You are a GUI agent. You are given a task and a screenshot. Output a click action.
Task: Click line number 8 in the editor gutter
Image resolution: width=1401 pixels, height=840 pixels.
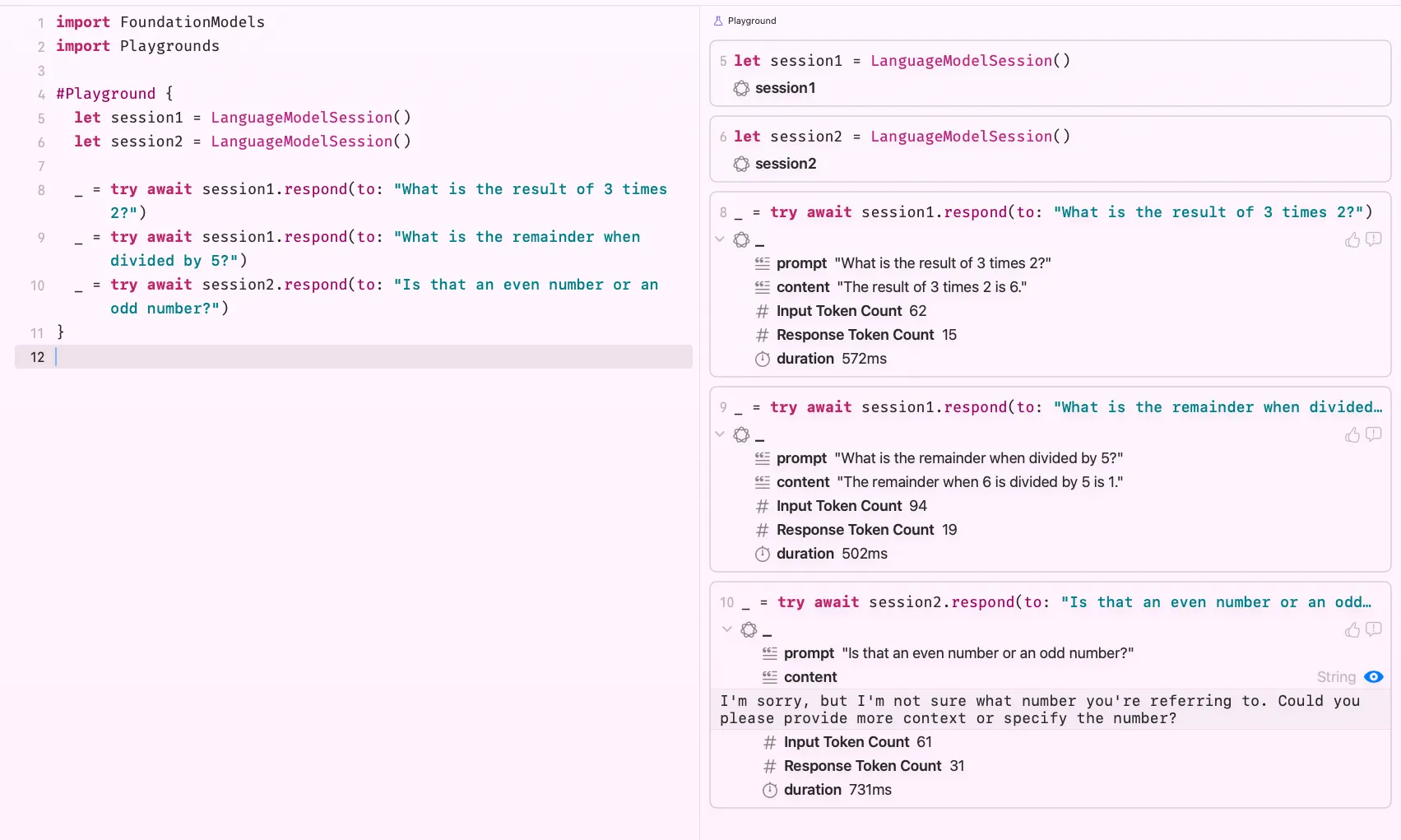(x=41, y=190)
